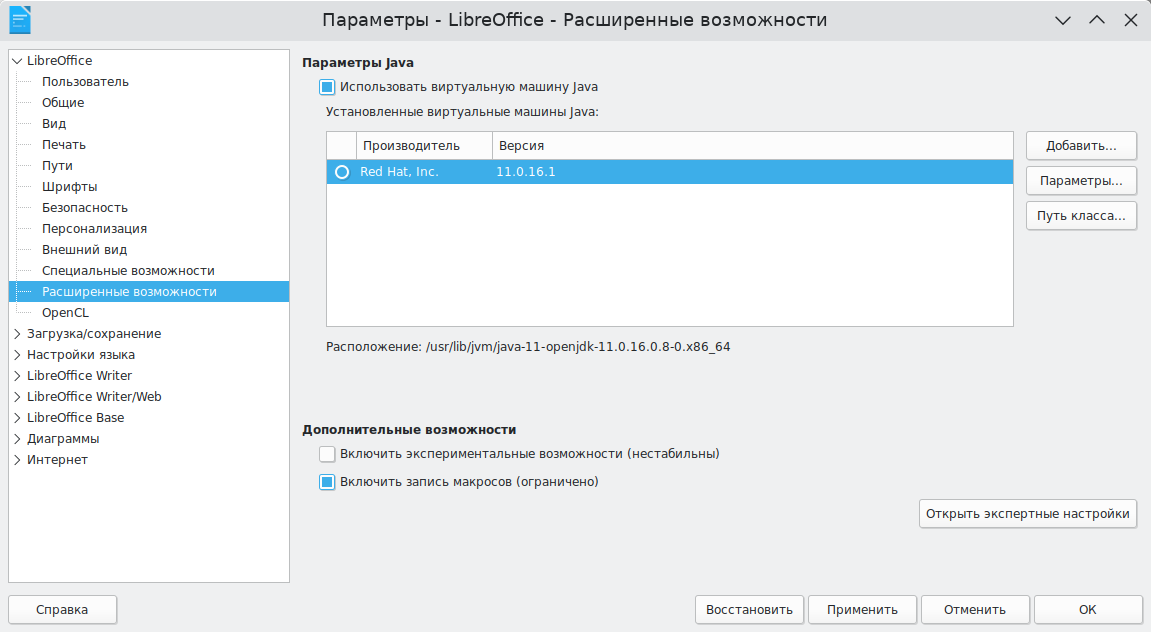Open the Пользователь settings page
Screen dimensions: 1151x632
point(85,81)
